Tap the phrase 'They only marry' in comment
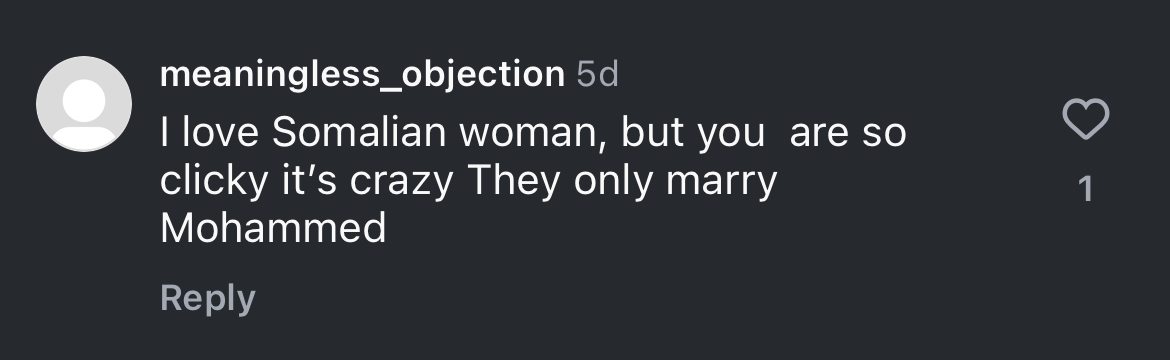Image resolution: width=1170 pixels, height=360 pixels. pos(622,181)
